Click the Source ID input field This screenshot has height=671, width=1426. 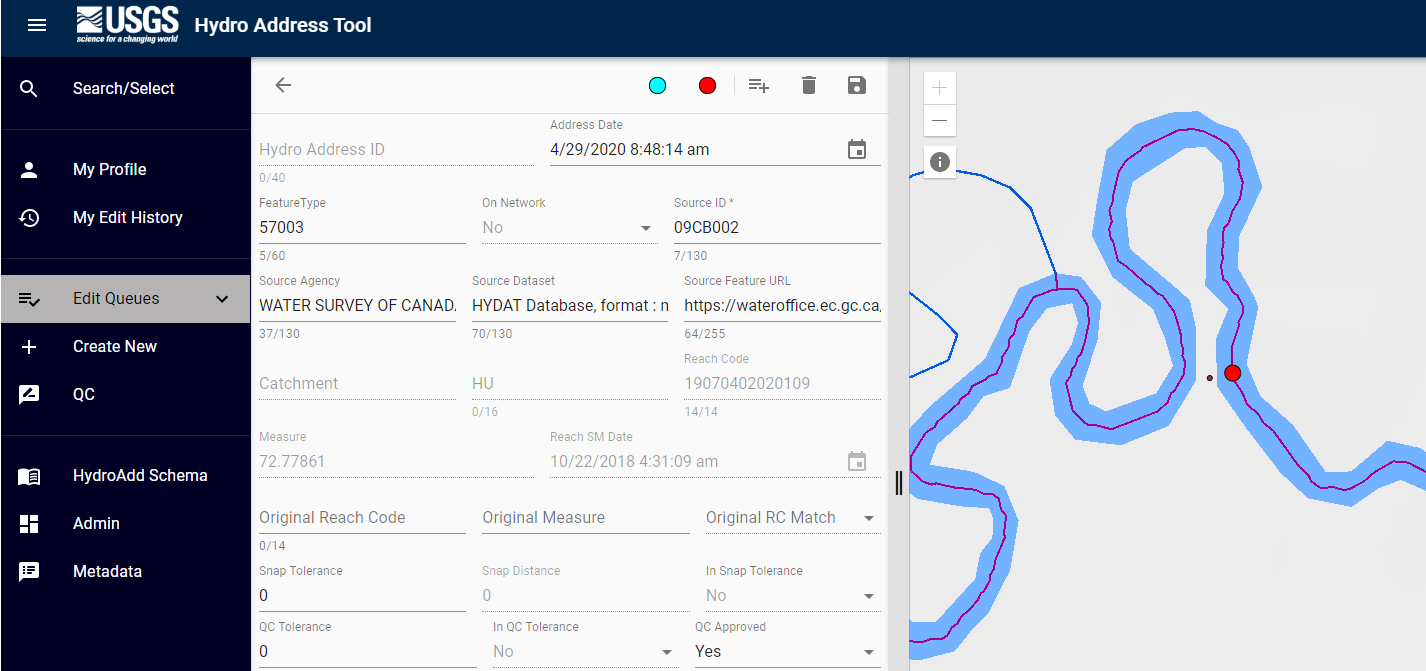click(776, 228)
